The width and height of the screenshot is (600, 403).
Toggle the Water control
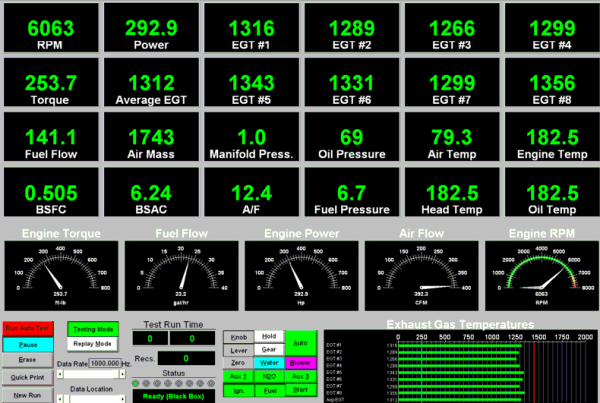pos(268,362)
